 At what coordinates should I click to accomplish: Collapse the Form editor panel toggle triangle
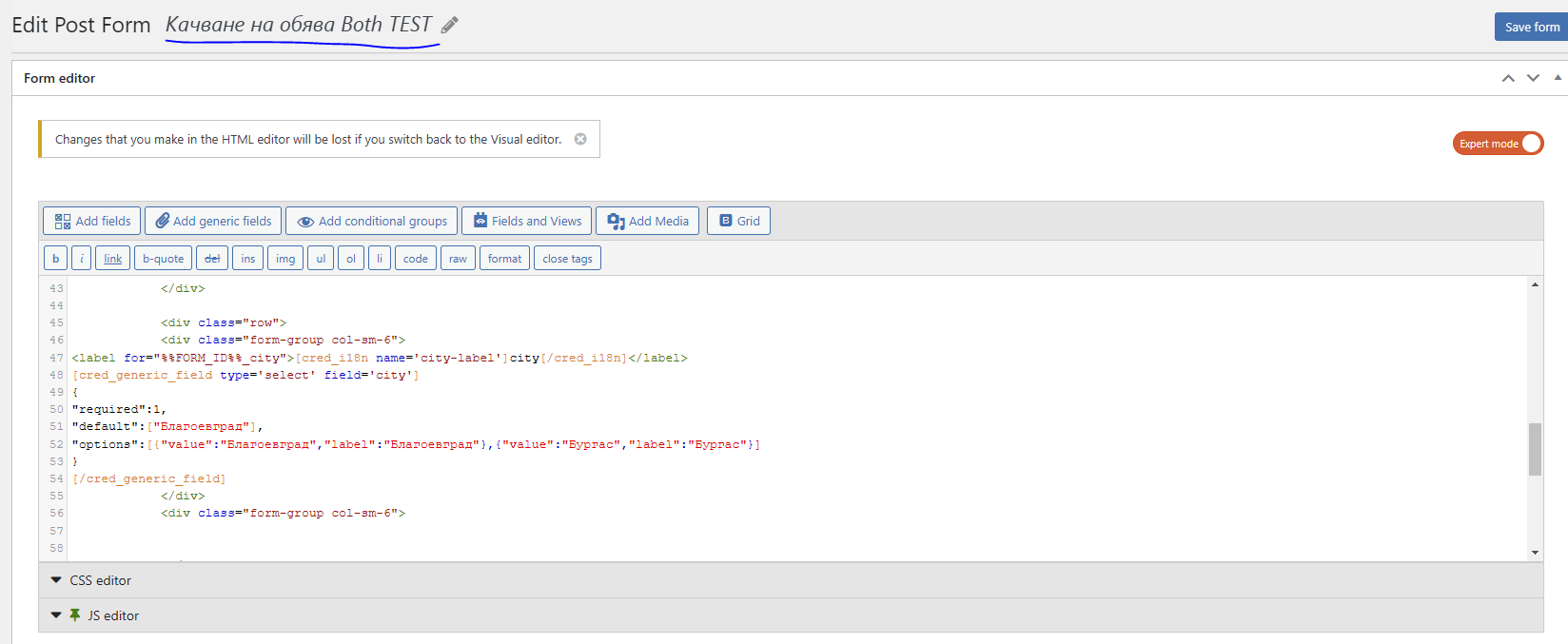(1558, 78)
